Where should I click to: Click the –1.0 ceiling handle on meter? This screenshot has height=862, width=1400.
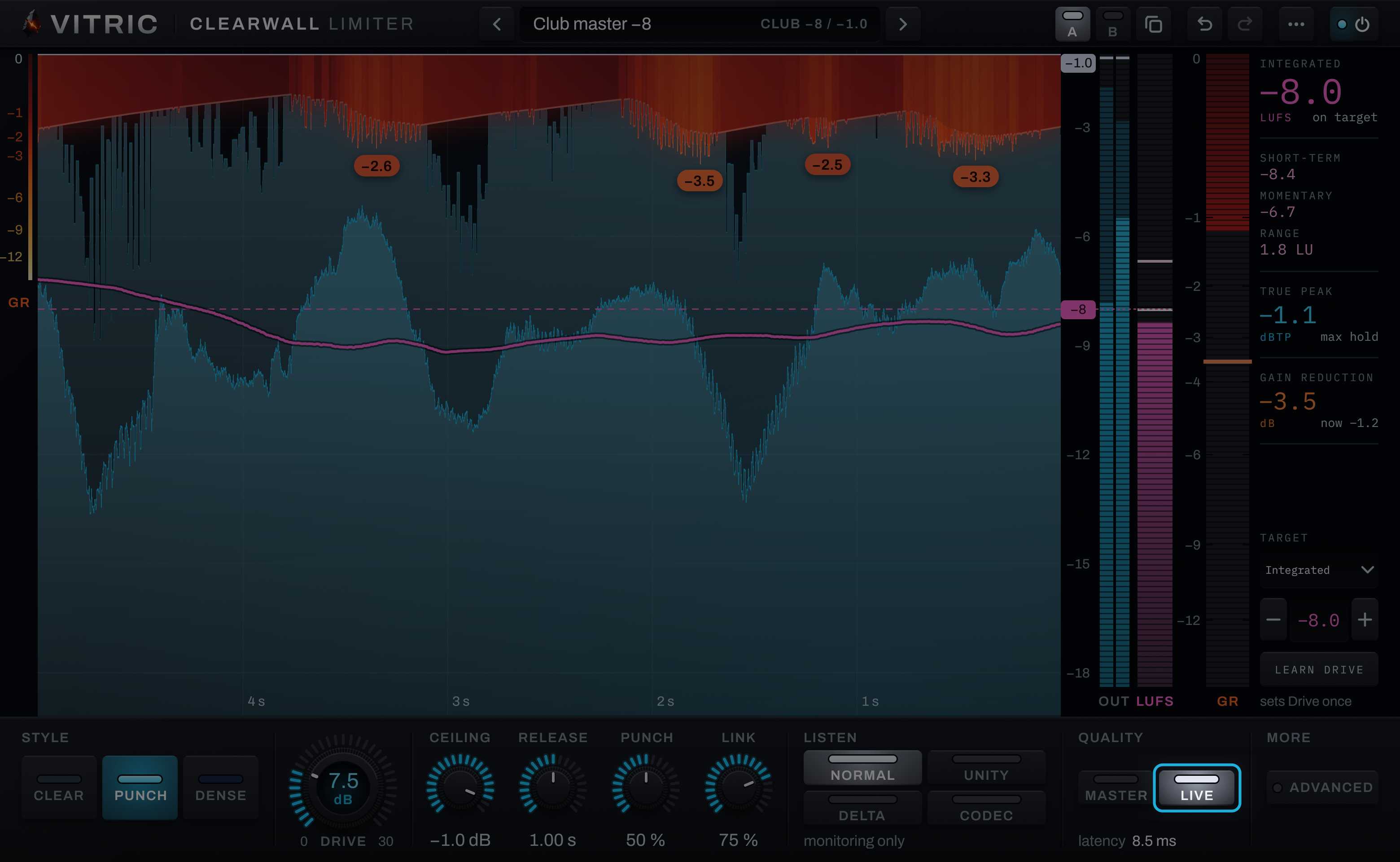1078,63
